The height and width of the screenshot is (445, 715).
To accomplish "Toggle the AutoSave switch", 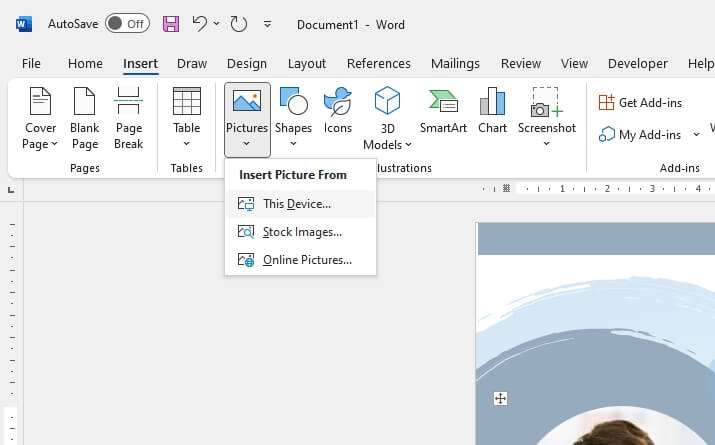I will [127, 24].
